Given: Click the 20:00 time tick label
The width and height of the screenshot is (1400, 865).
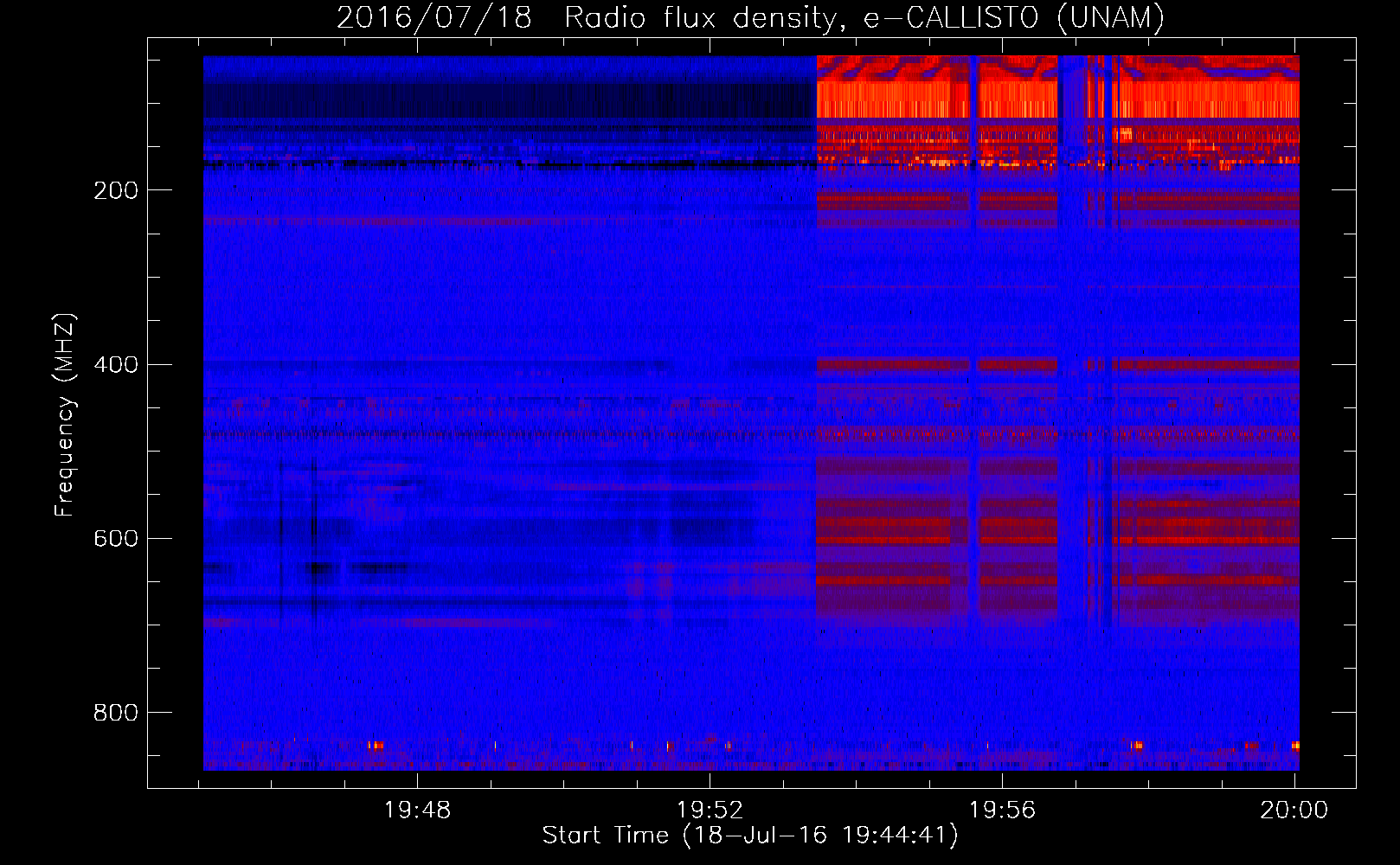Looking at the screenshot, I should tap(1294, 811).
